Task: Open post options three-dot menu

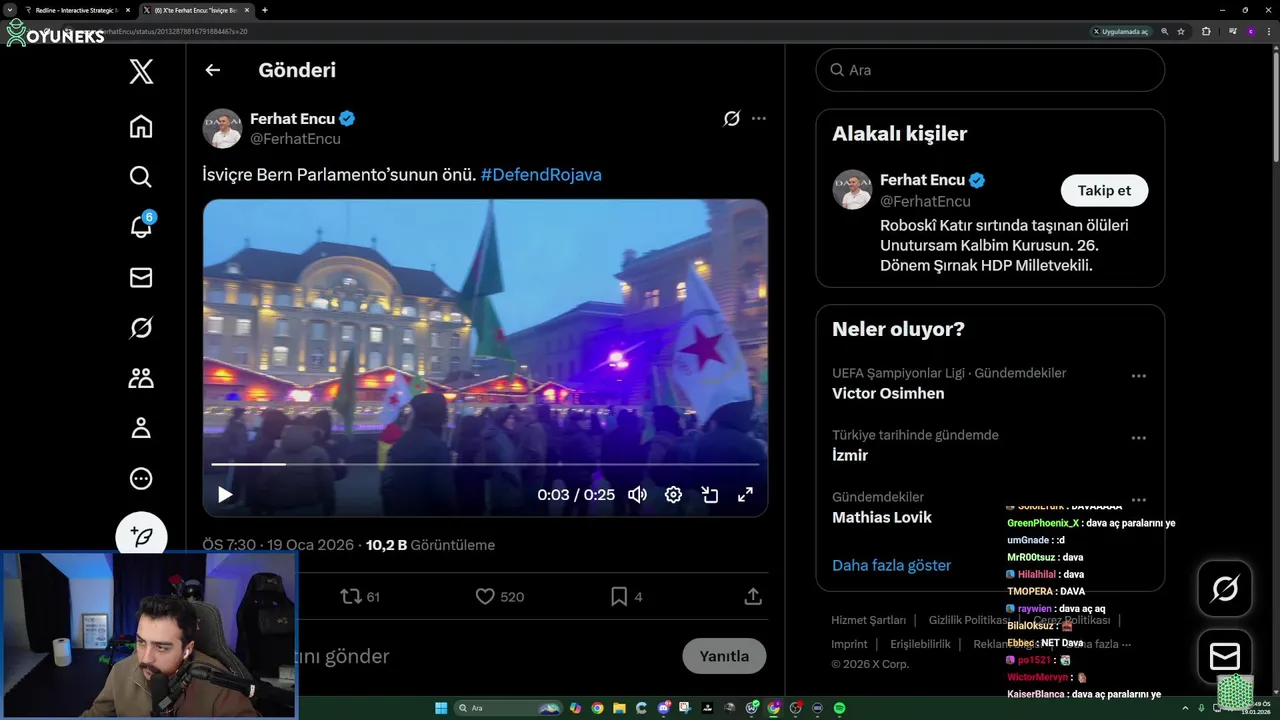Action: pos(759,118)
